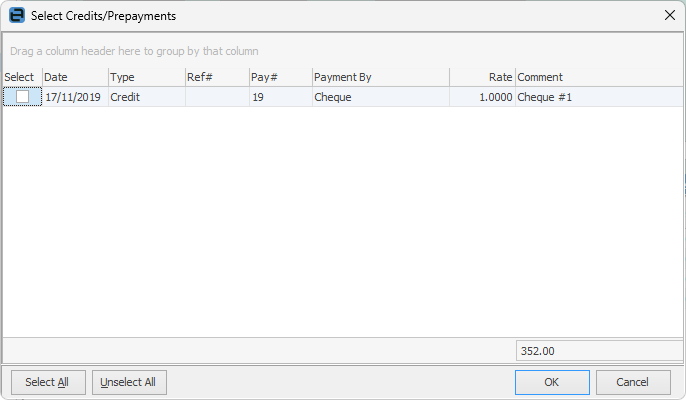This screenshot has width=686, height=400.
Task: Click the Cheque payment cell
Action: pos(381,97)
